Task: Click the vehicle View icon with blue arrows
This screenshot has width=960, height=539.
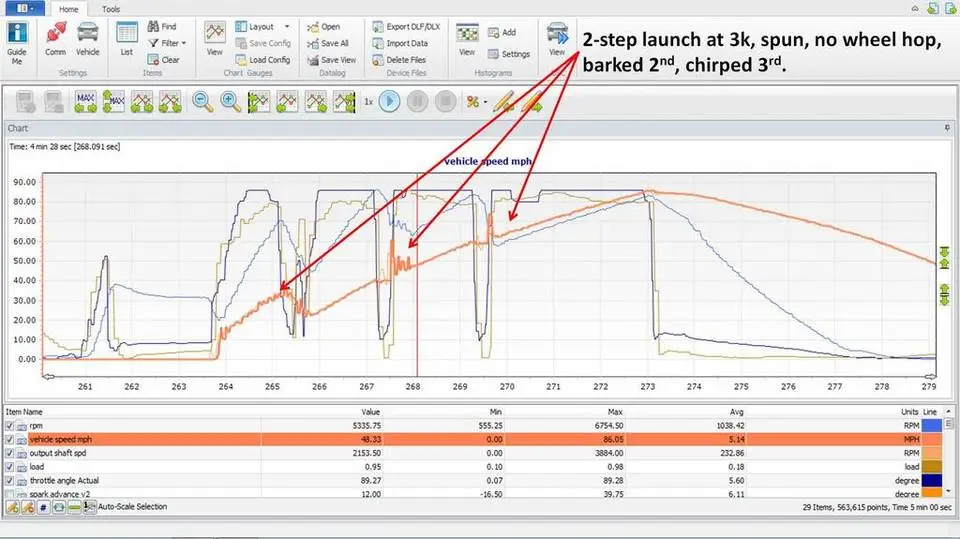Action: click(x=557, y=40)
